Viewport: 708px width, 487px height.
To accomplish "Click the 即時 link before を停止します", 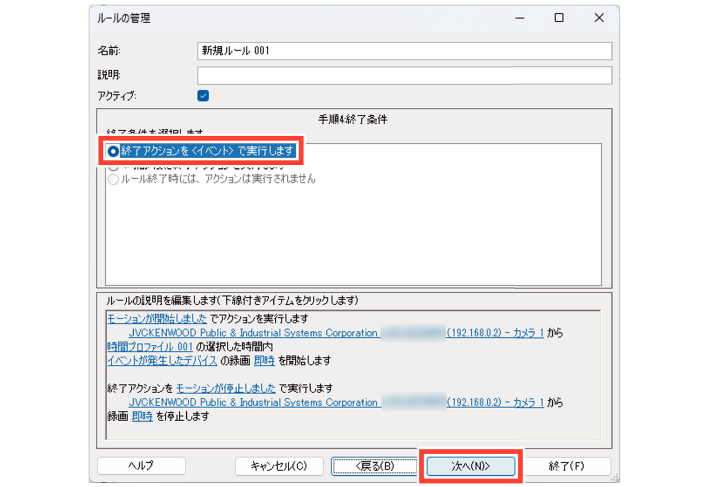I will coord(142,416).
